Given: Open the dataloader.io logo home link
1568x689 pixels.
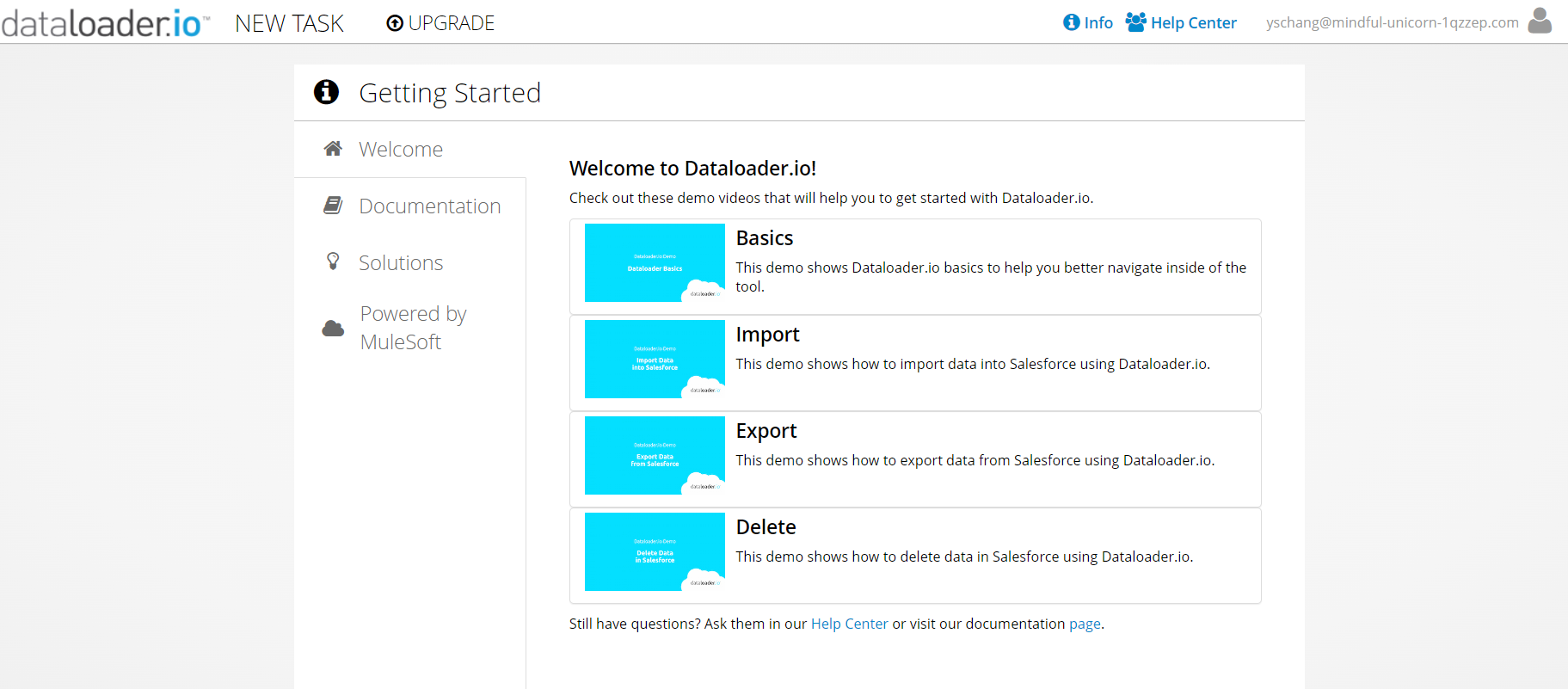Looking at the screenshot, I should click(x=105, y=23).
